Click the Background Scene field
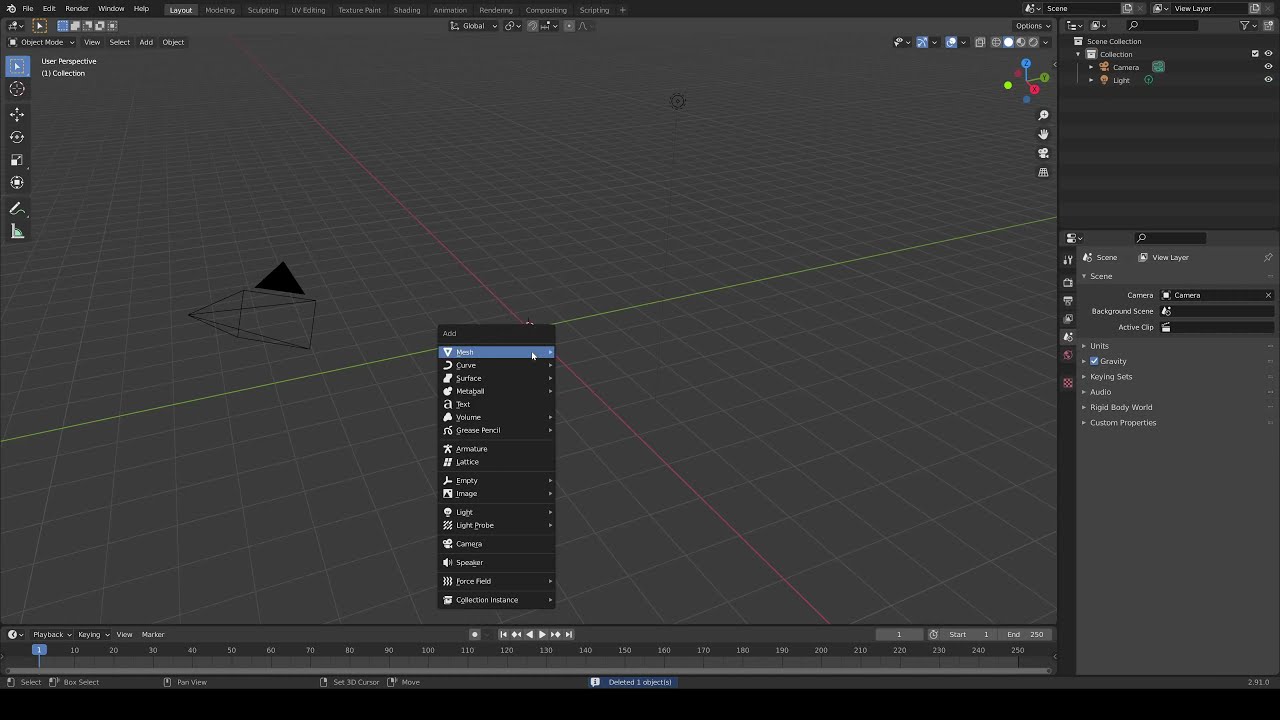 point(1217,311)
